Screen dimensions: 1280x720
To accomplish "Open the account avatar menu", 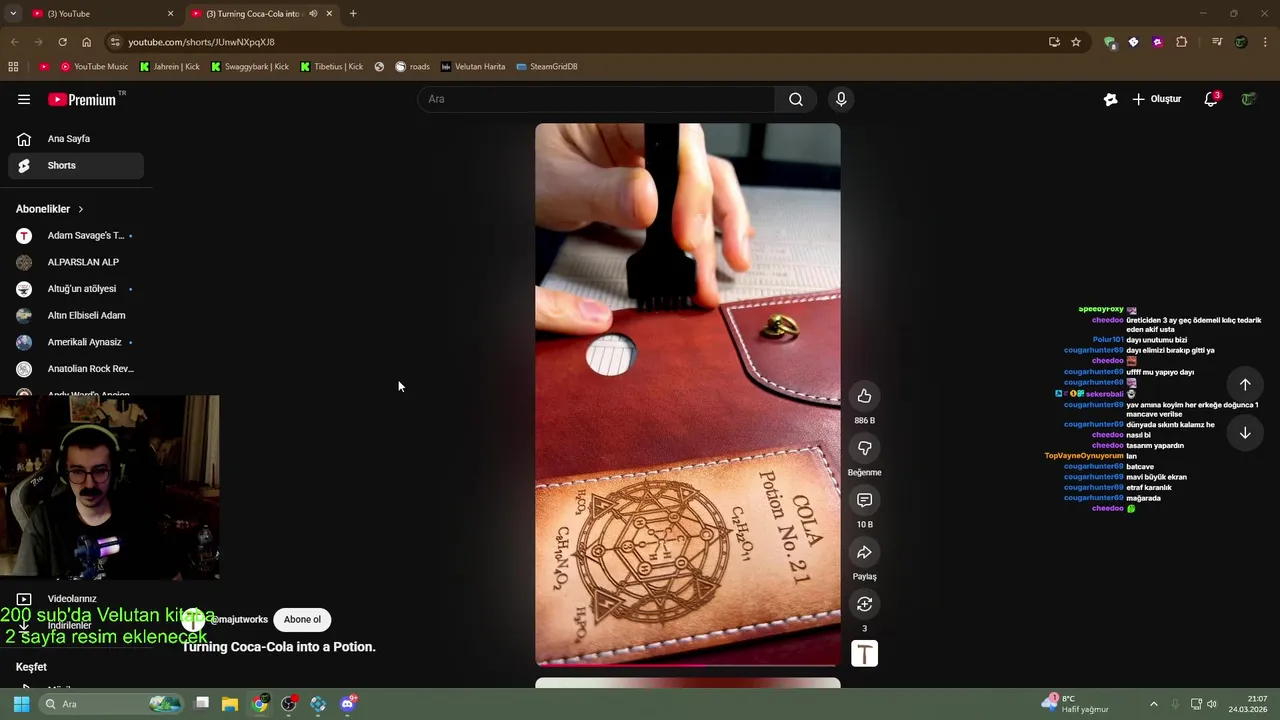I will (1248, 99).
